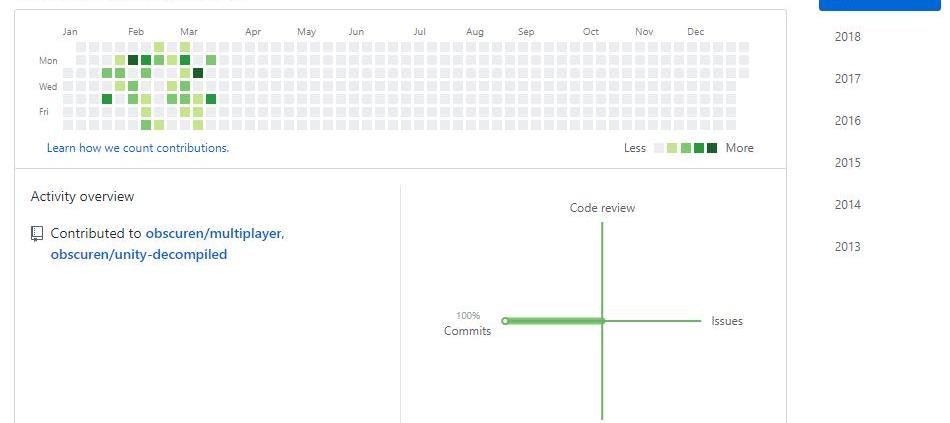Click the Jul month label
The height and width of the screenshot is (423, 950).
click(x=419, y=32)
